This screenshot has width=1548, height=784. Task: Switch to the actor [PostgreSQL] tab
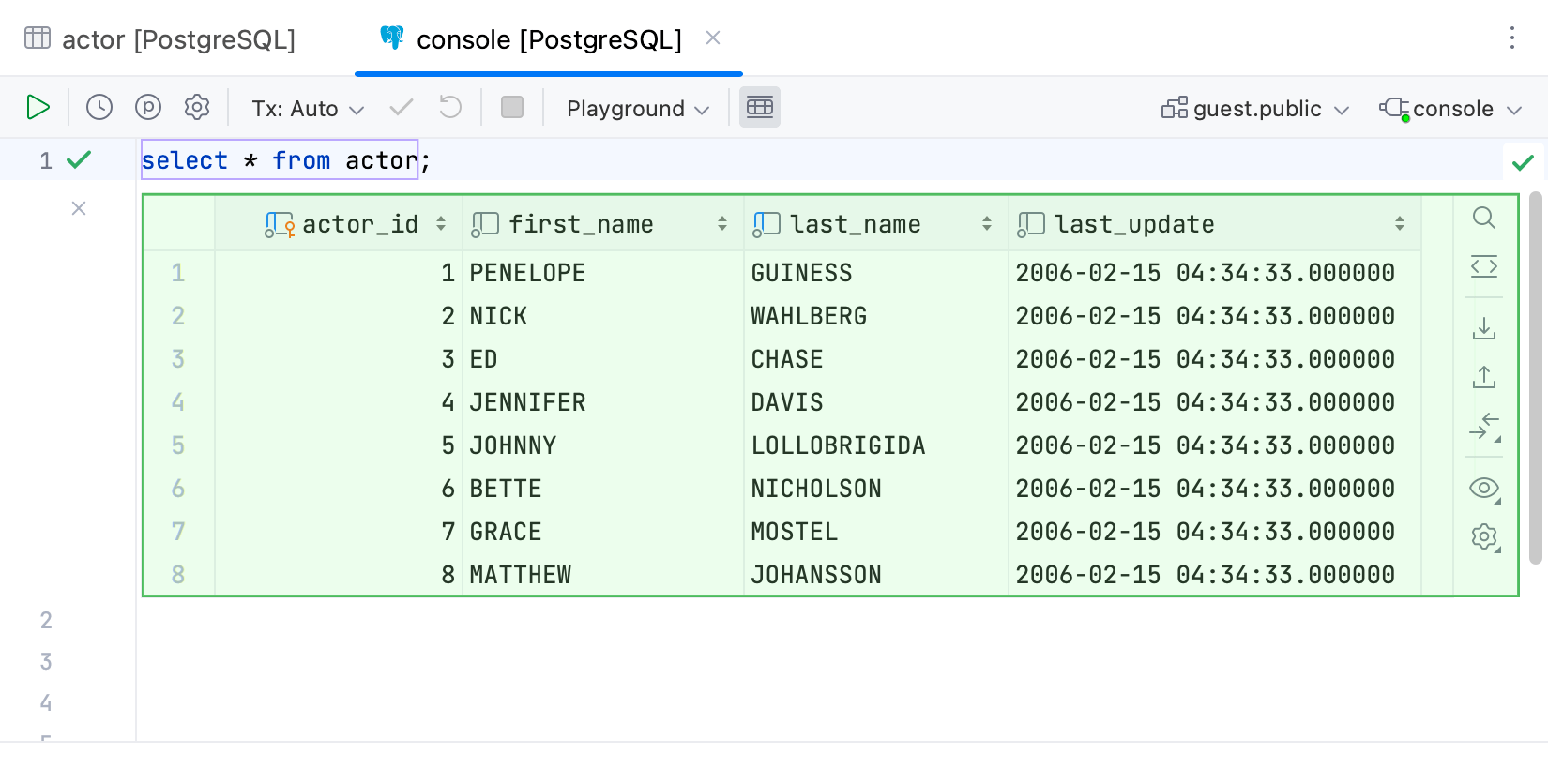159,39
